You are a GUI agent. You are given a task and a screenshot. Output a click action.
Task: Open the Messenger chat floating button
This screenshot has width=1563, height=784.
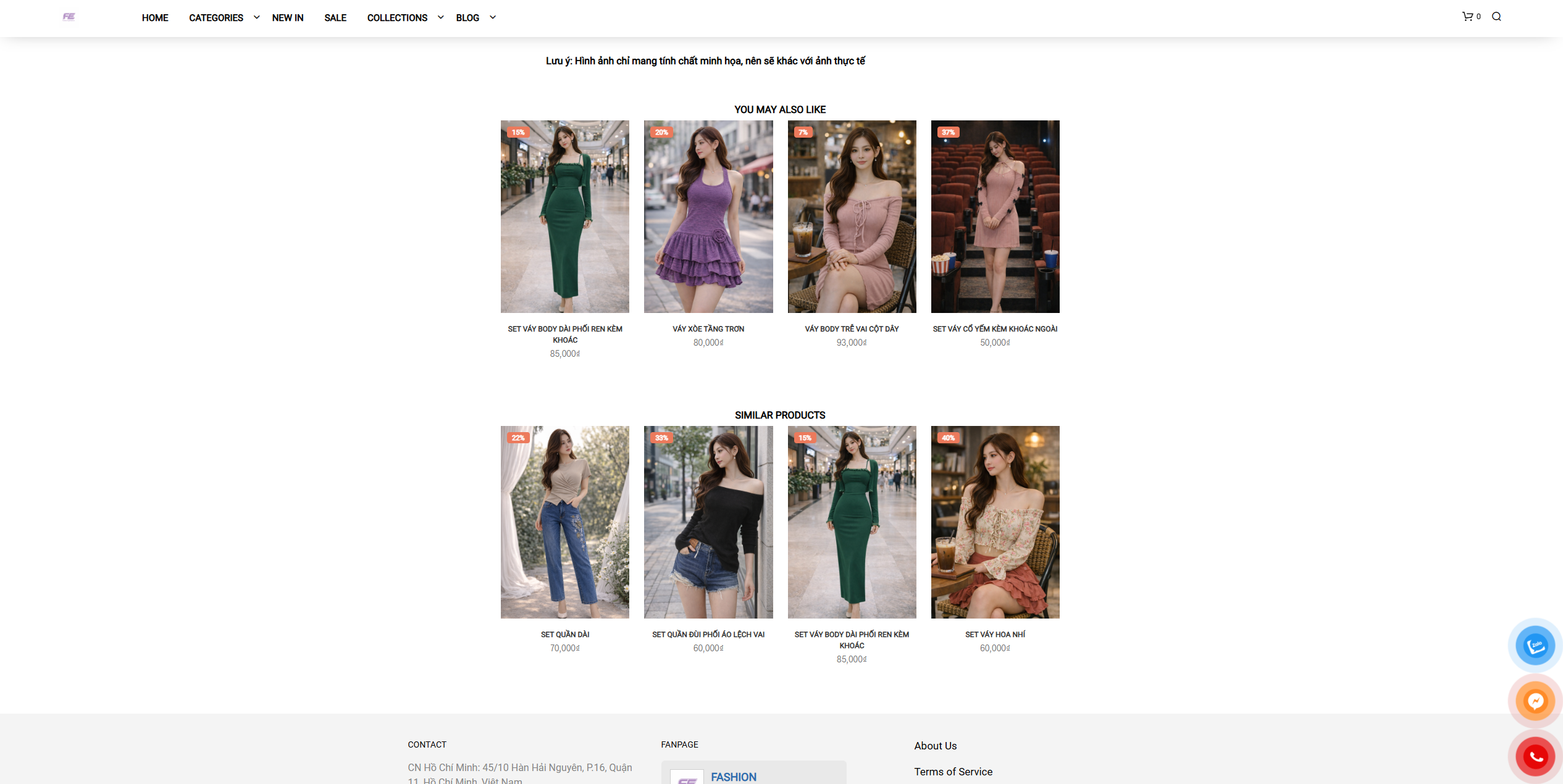tap(1535, 701)
